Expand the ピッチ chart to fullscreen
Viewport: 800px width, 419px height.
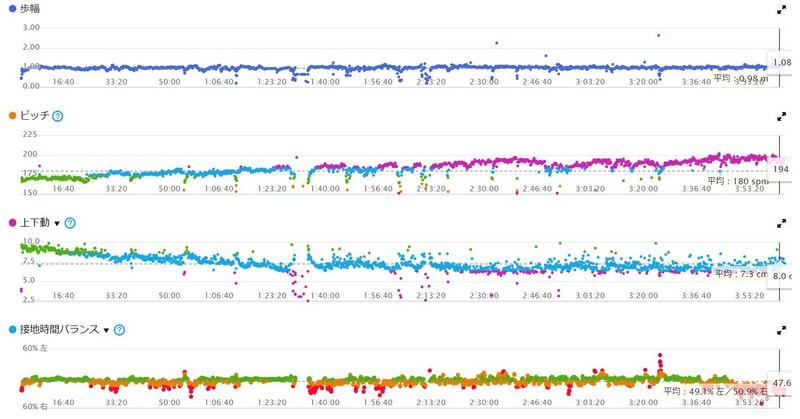click(x=780, y=115)
